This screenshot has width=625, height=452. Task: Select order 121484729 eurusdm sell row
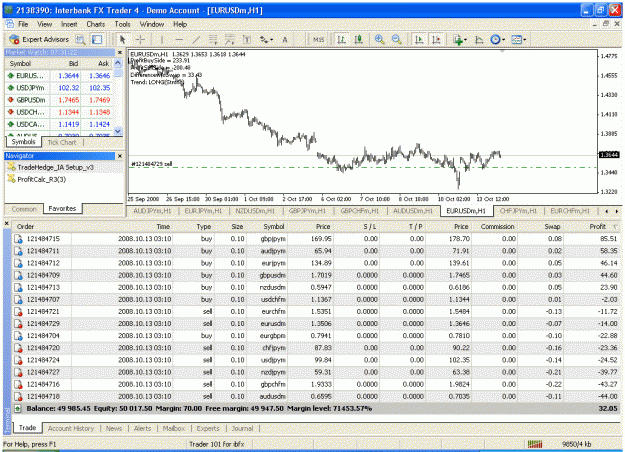tap(316, 324)
